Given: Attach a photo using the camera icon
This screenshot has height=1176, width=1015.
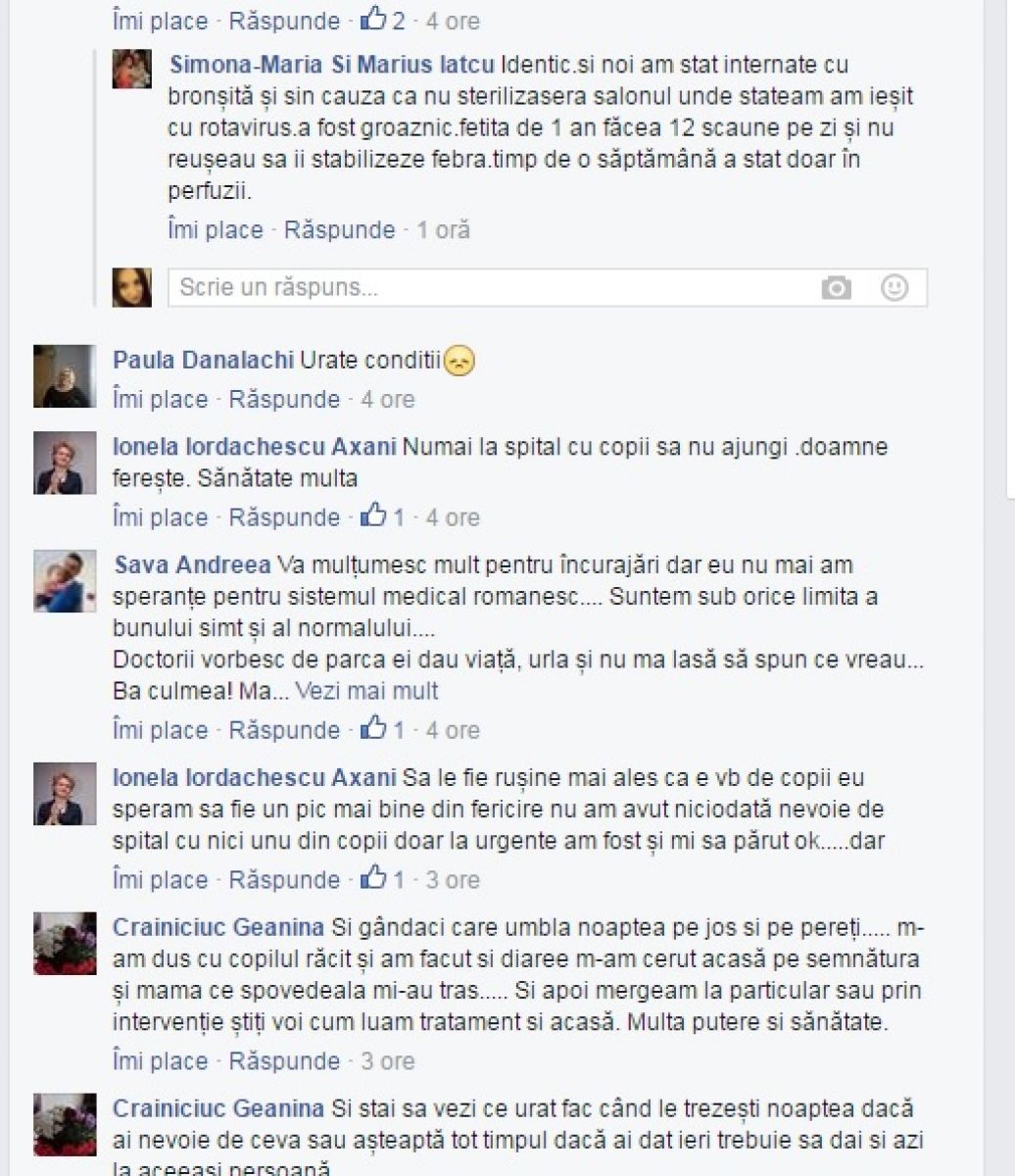Looking at the screenshot, I should [x=836, y=287].
